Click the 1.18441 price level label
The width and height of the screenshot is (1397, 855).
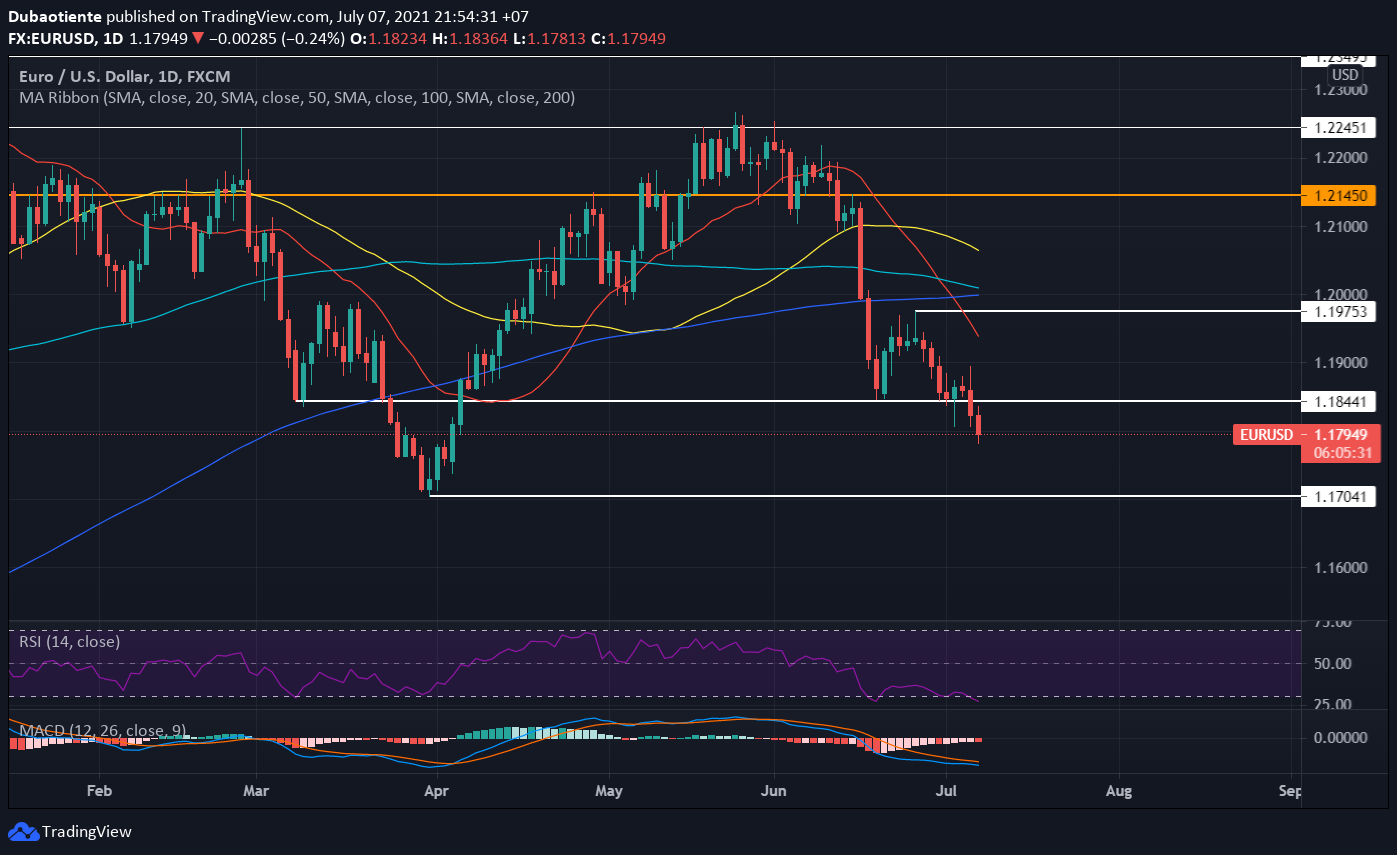(1340, 401)
